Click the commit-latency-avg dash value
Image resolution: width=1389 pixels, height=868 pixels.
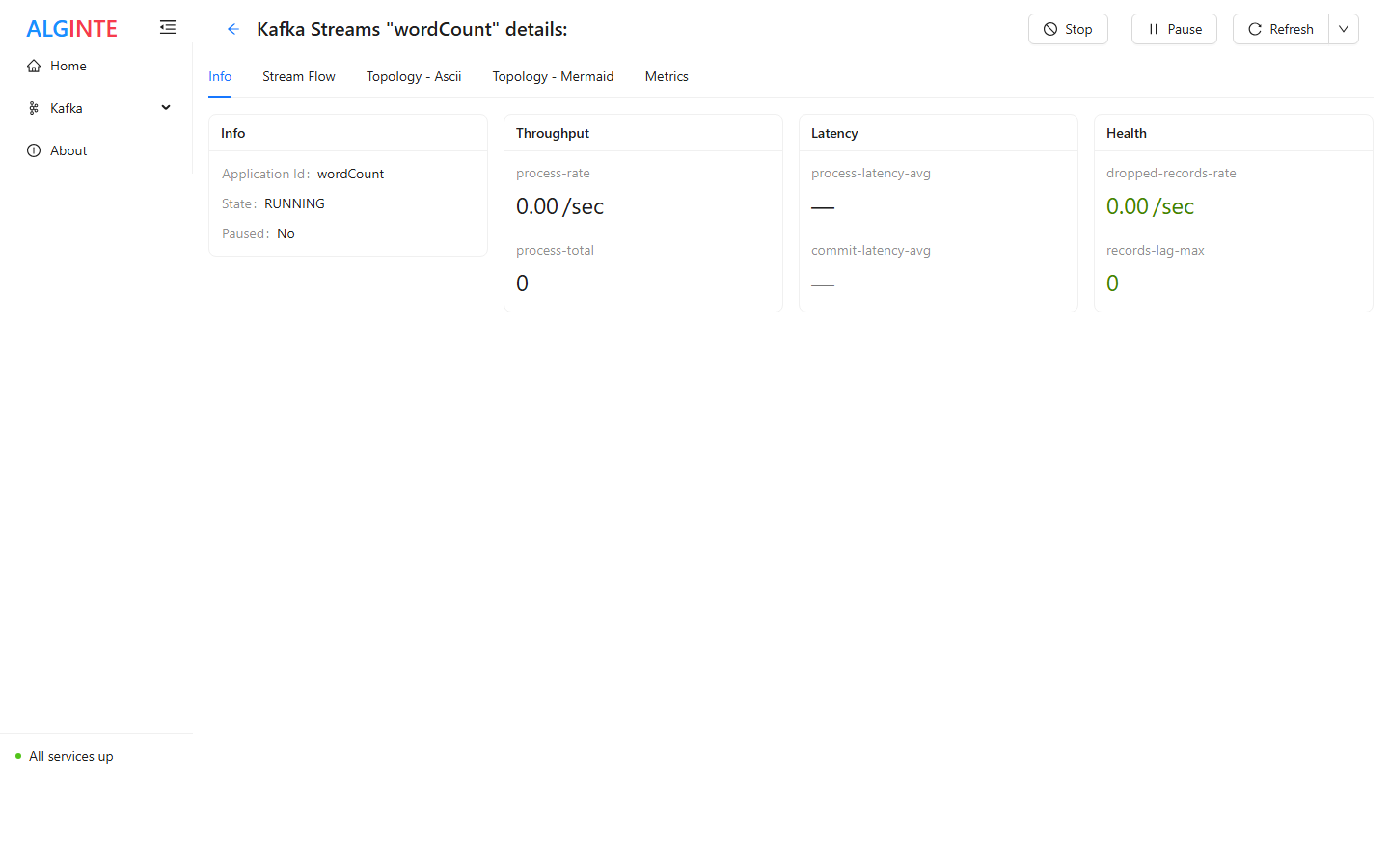(x=823, y=284)
